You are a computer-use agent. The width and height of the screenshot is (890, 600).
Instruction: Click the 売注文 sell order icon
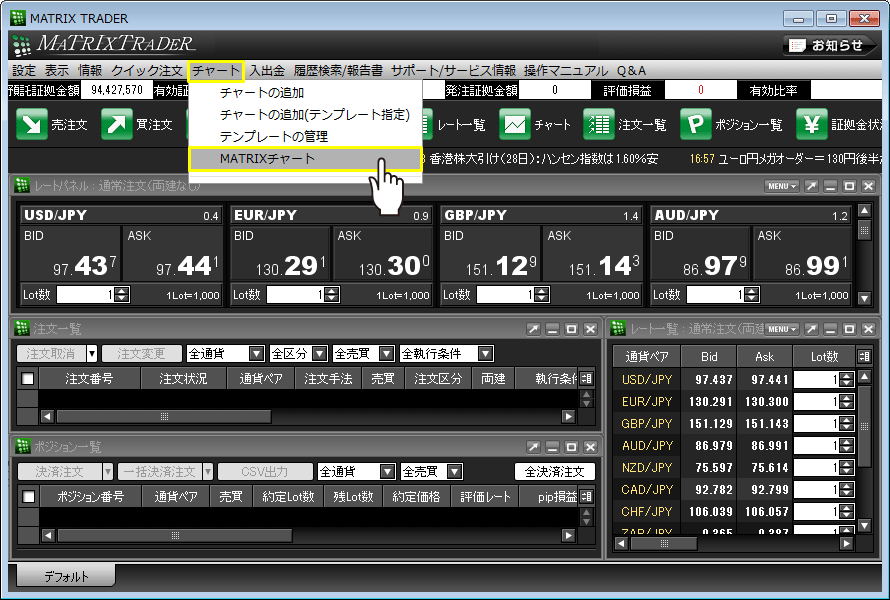point(32,124)
